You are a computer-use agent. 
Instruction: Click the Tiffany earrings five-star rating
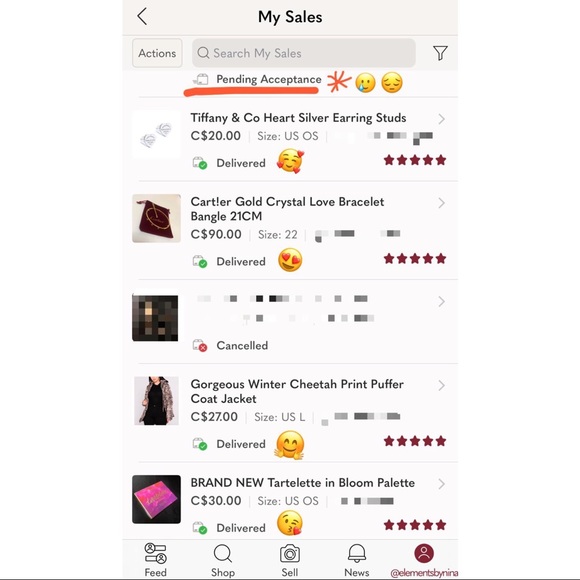point(415,160)
